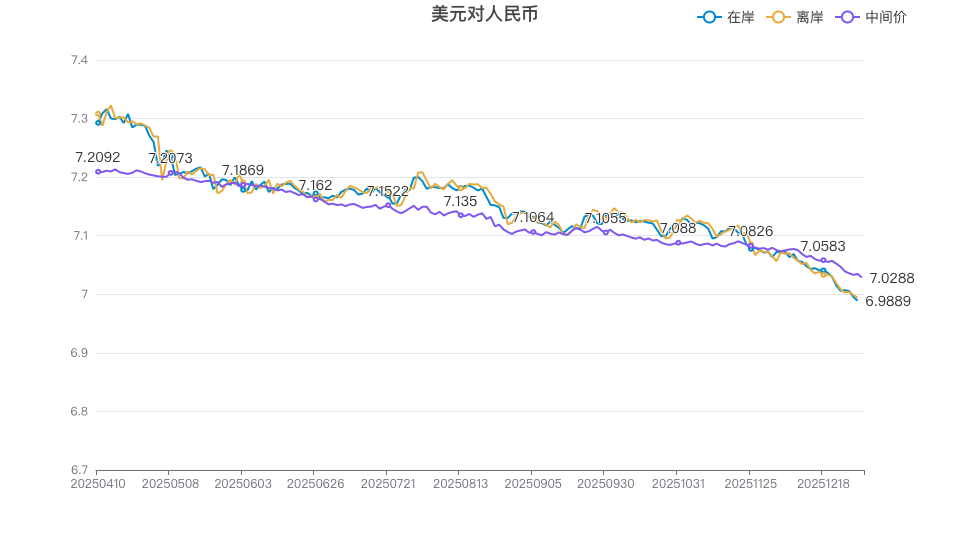Viewport: 960px width, 540px height.
Task: Click the 7.1064 data point label
Action: (533, 217)
